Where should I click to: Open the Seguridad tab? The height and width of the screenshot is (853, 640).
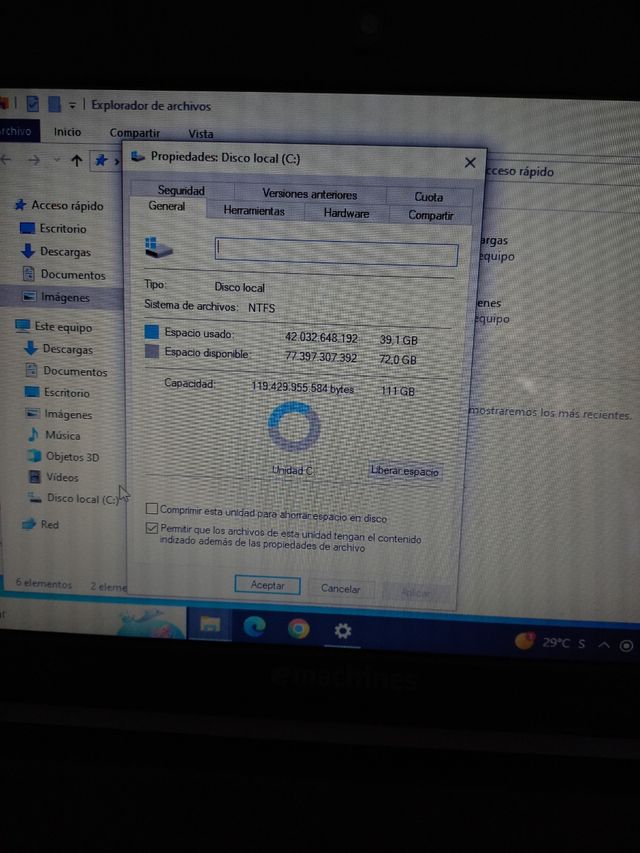181,190
